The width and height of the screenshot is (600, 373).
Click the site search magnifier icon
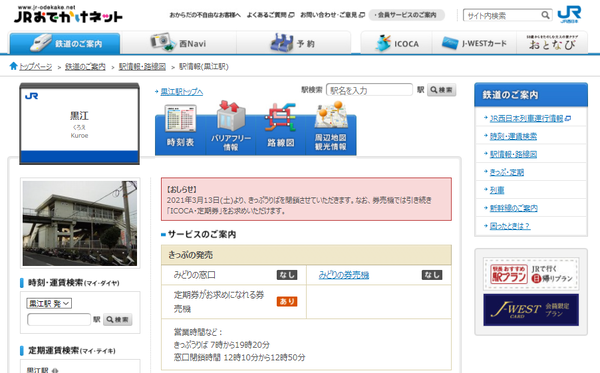pos(545,15)
